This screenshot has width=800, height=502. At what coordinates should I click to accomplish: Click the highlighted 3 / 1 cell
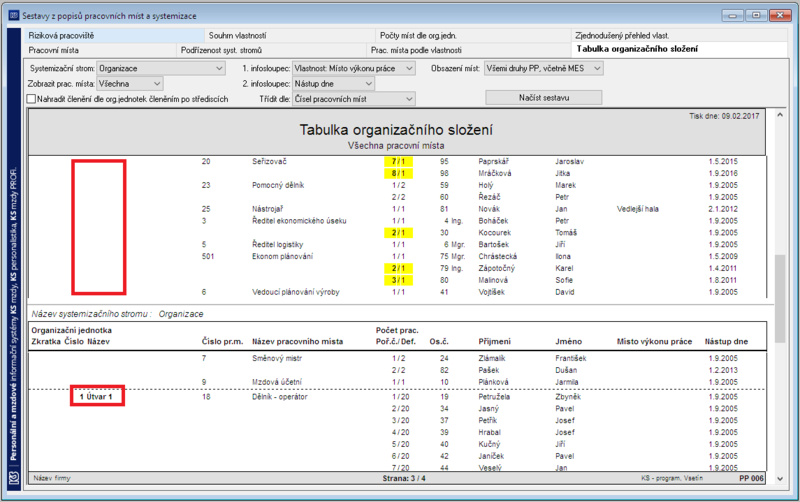(x=398, y=280)
